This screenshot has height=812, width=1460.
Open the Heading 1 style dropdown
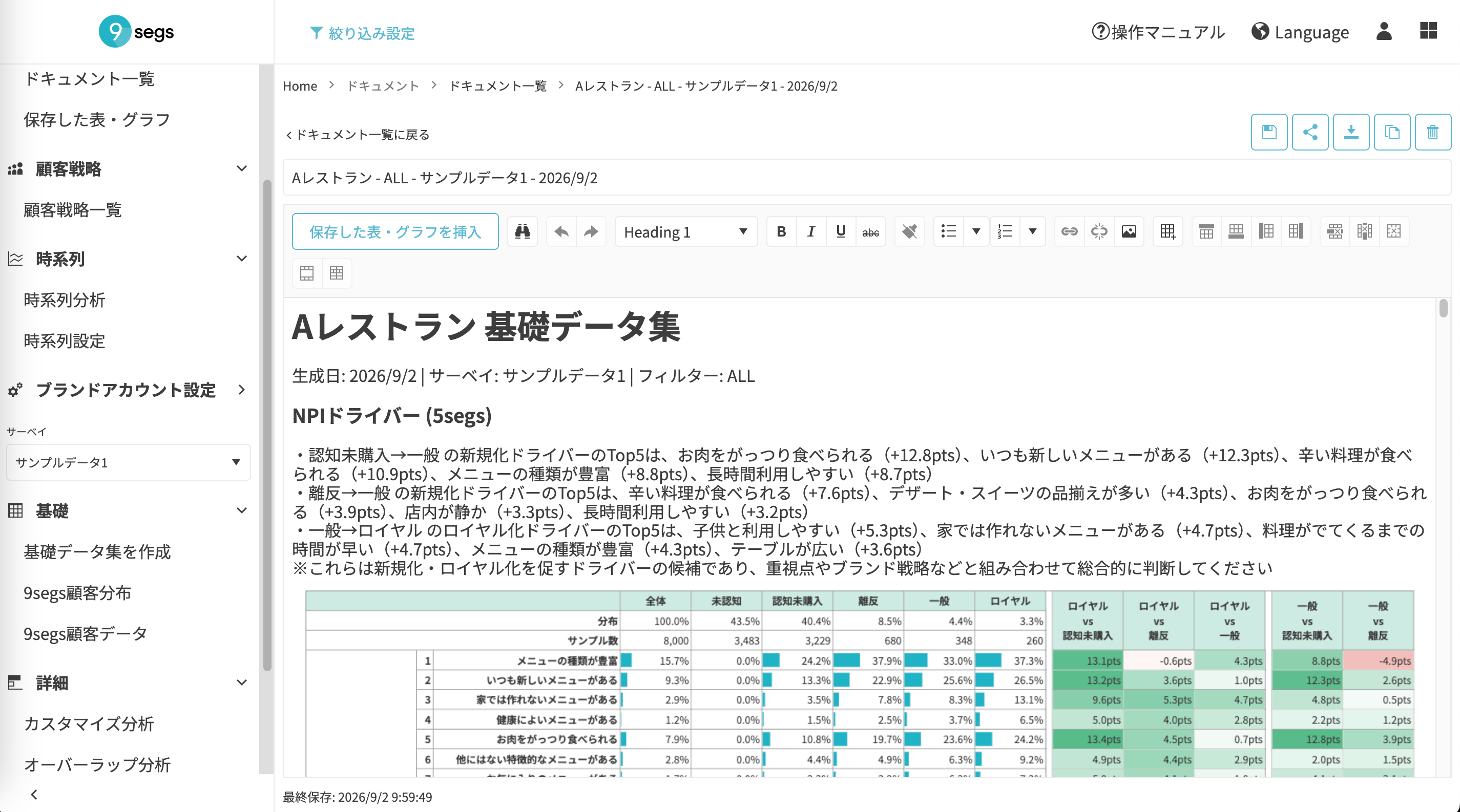686,231
